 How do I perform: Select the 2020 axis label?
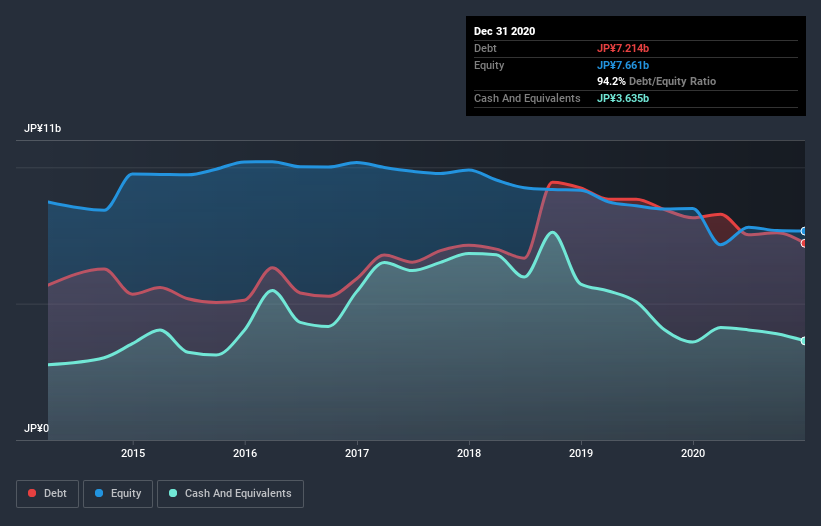point(693,453)
